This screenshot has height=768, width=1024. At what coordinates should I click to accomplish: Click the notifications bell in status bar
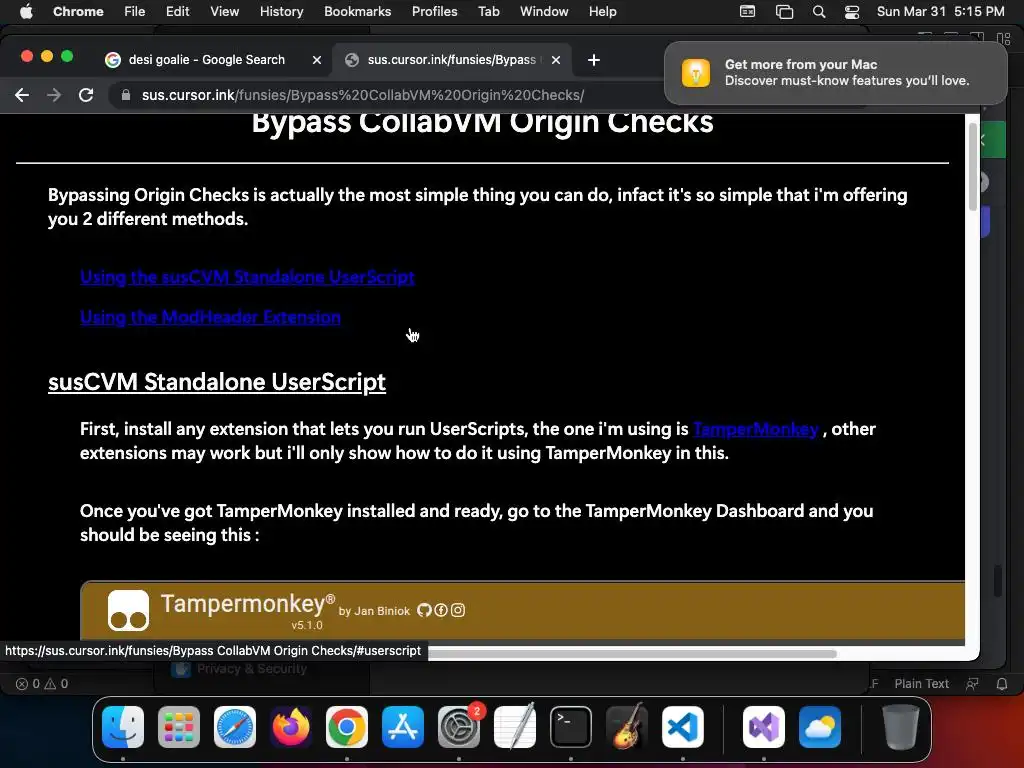[1002, 684]
